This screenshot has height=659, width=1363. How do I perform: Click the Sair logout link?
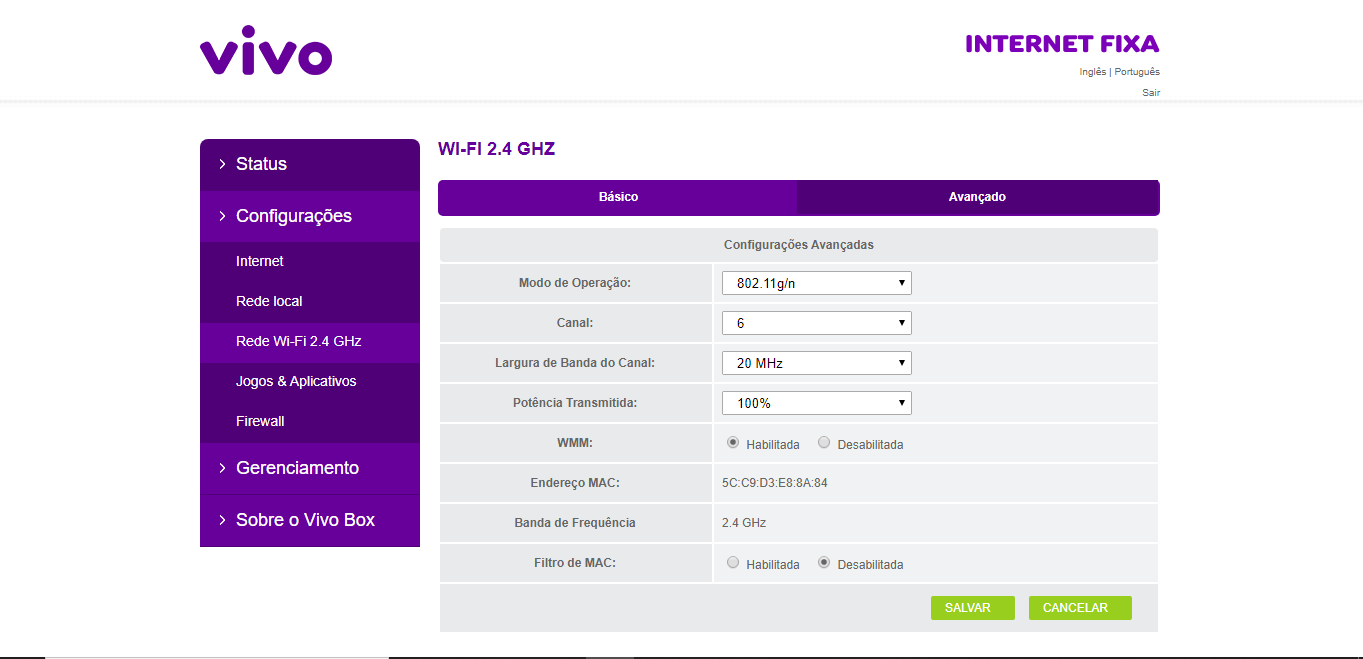1151,93
